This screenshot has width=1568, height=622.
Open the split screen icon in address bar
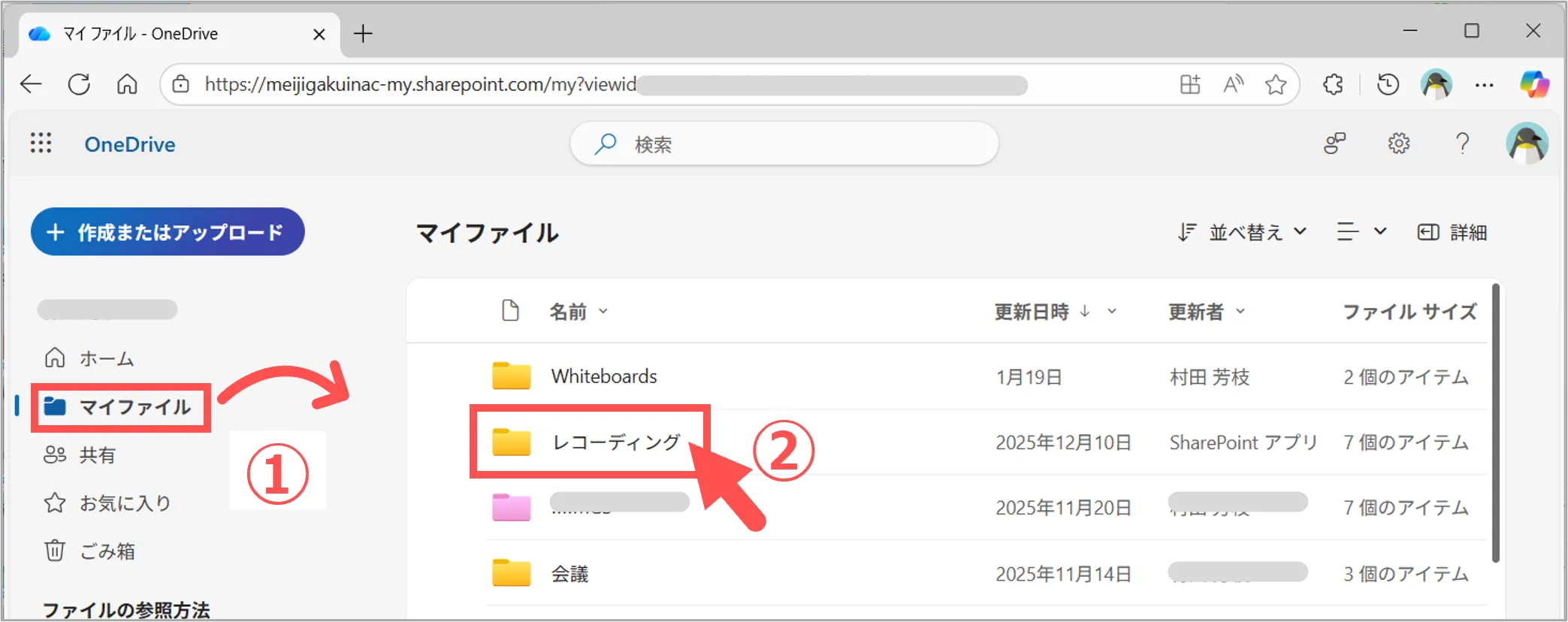pos(1190,84)
